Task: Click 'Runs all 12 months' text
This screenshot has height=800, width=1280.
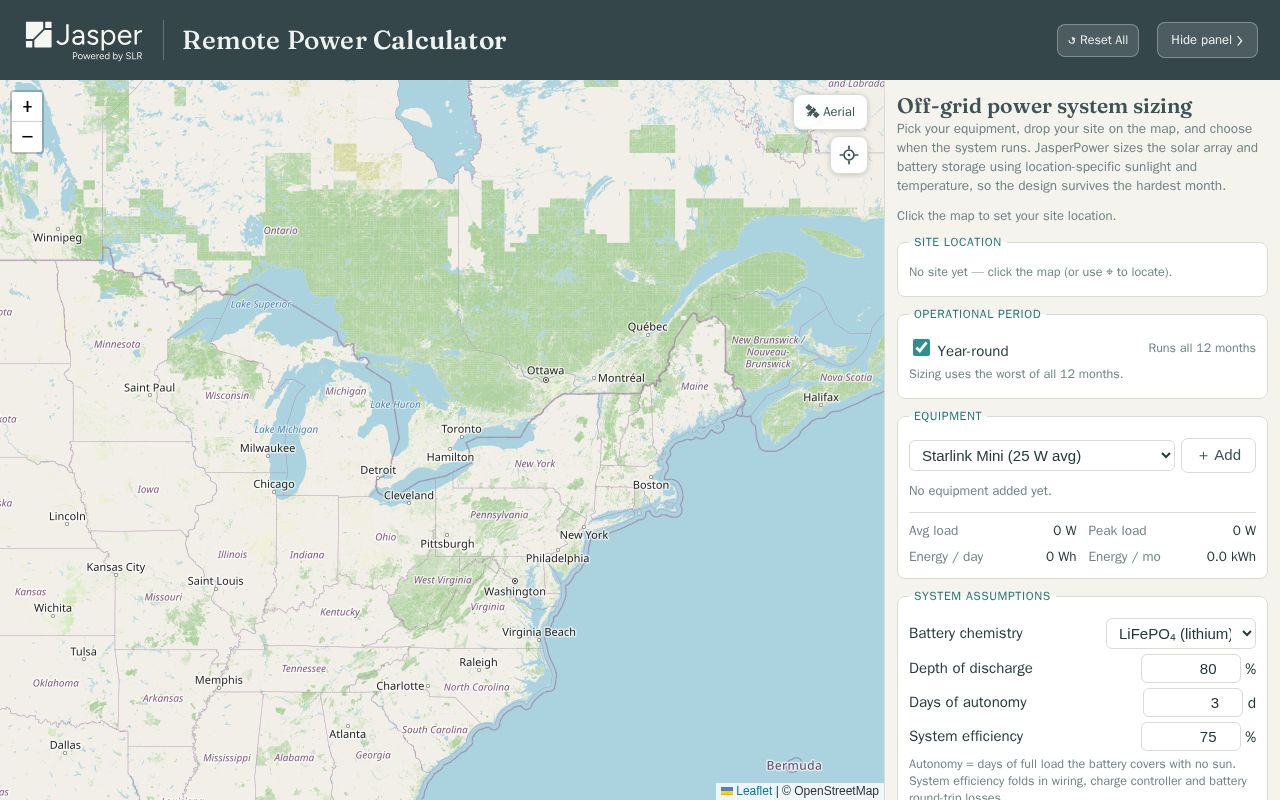Action: (x=1202, y=348)
